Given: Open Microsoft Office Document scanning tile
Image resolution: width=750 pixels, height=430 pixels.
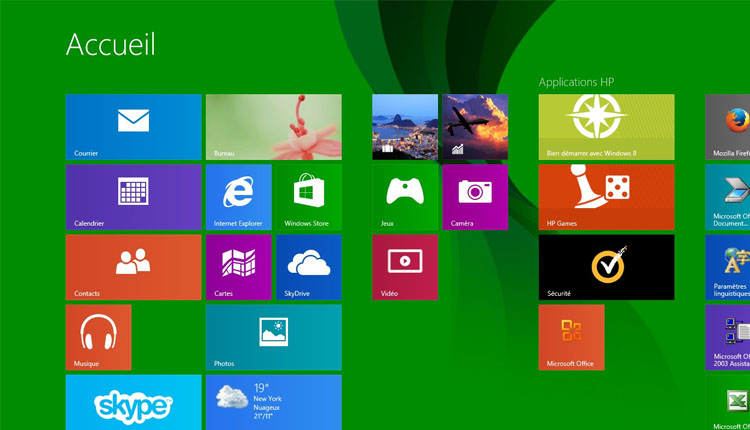Looking at the screenshot, I should pos(728,197).
